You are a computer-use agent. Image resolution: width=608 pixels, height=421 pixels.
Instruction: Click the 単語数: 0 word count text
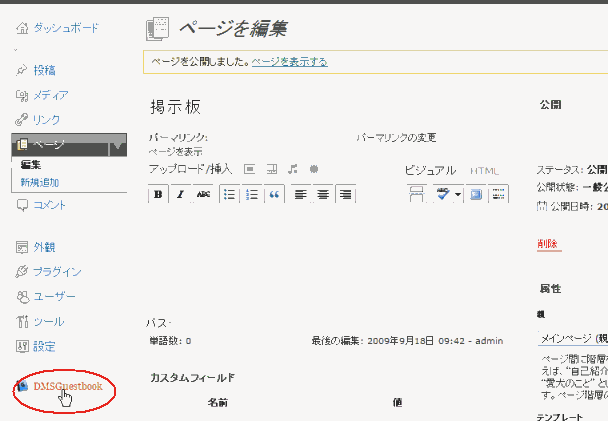pyautogui.click(x=170, y=341)
